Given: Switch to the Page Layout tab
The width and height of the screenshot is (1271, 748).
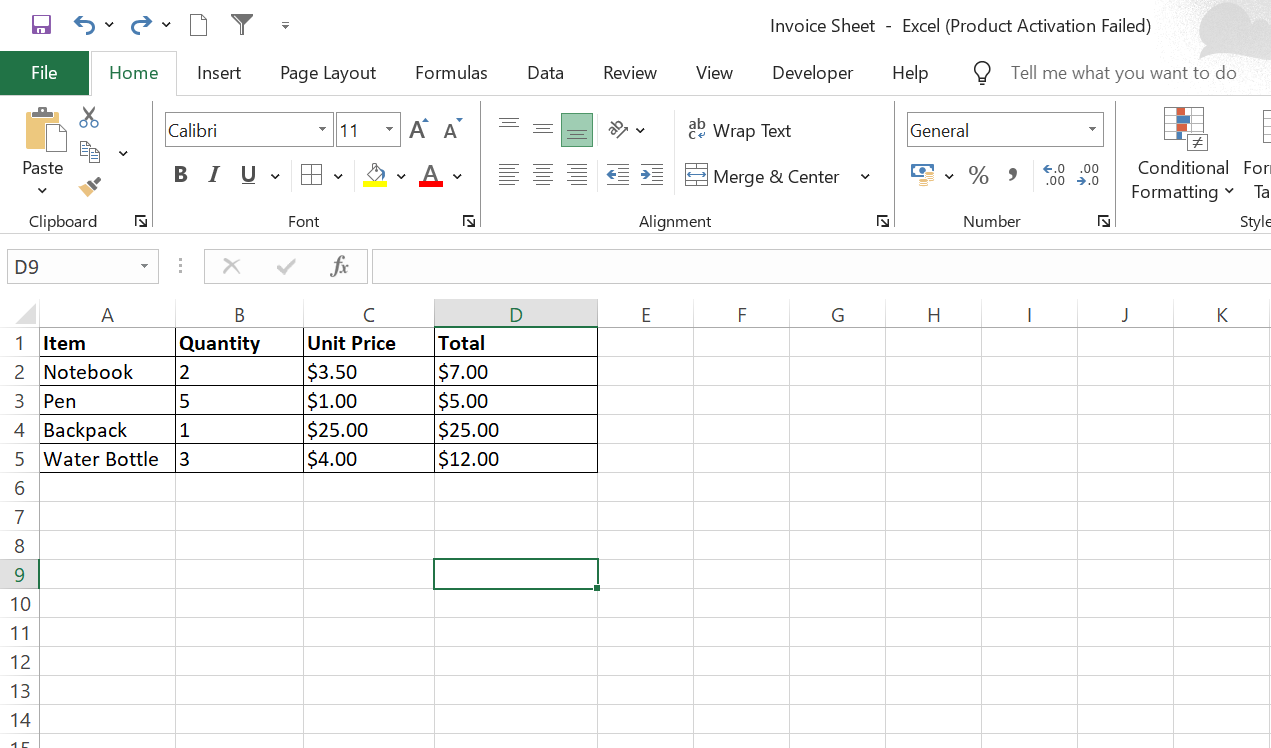Looking at the screenshot, I should [328, 73].
